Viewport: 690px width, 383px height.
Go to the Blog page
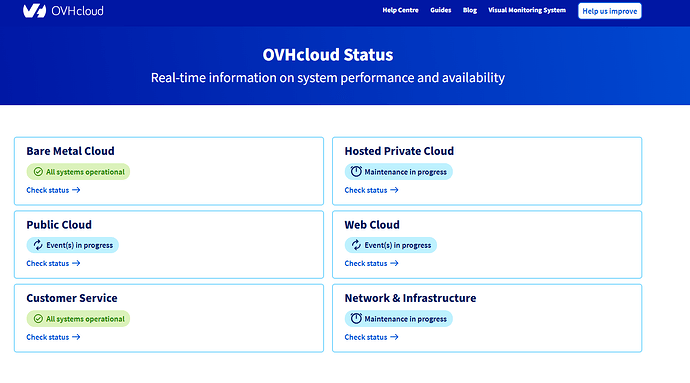(x=470, y=10)
